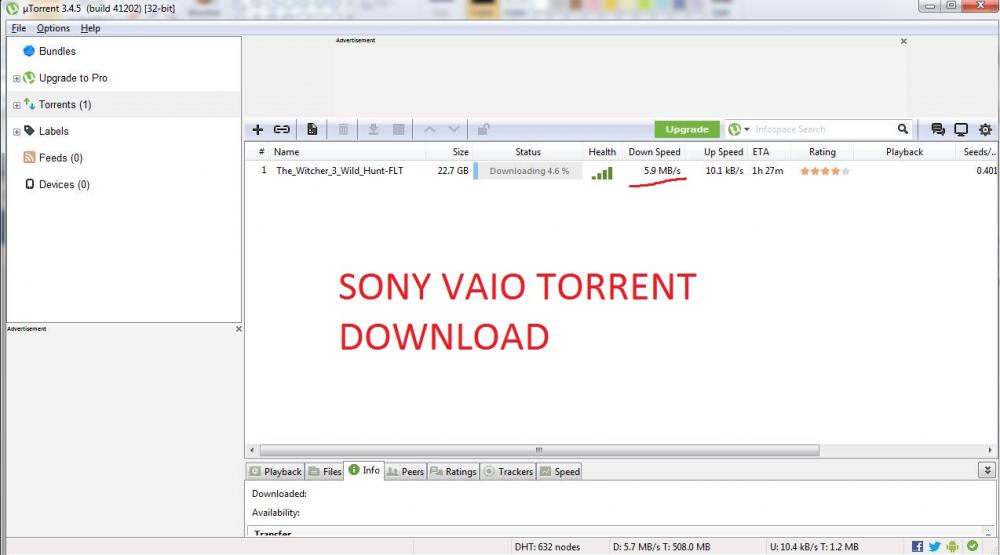Click the remote monitor icon in toolbar
Screen dimensions: 1000x555
coord(961,130)
